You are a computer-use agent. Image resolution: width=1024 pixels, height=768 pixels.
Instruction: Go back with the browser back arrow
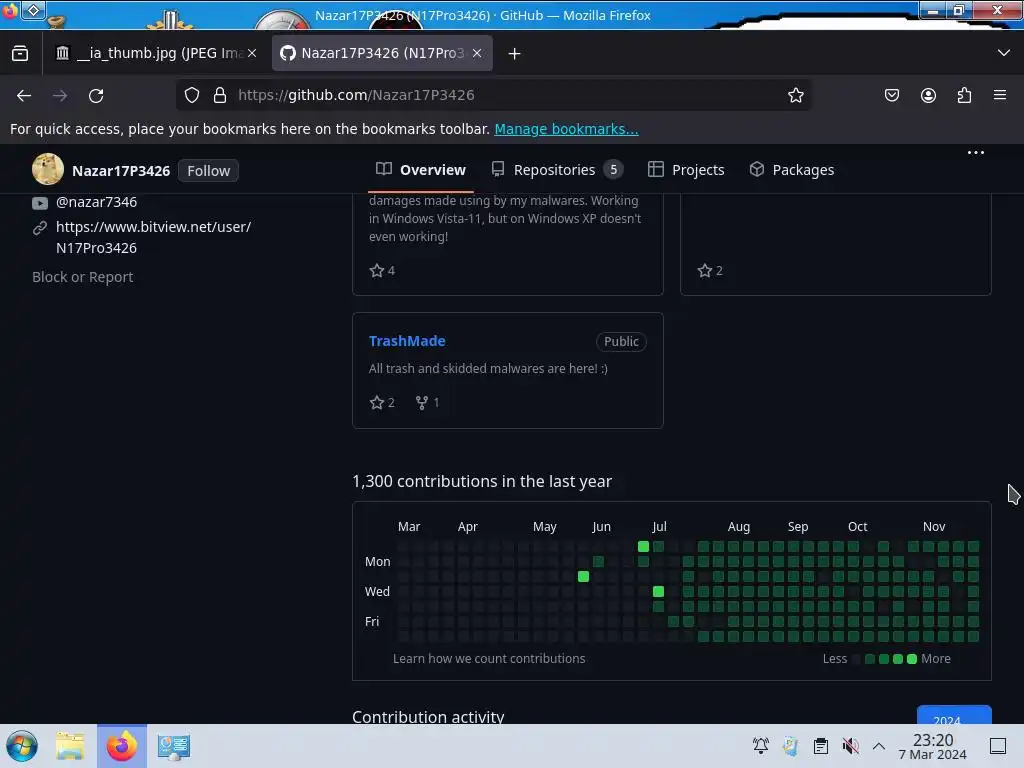[x=24, y=95]
